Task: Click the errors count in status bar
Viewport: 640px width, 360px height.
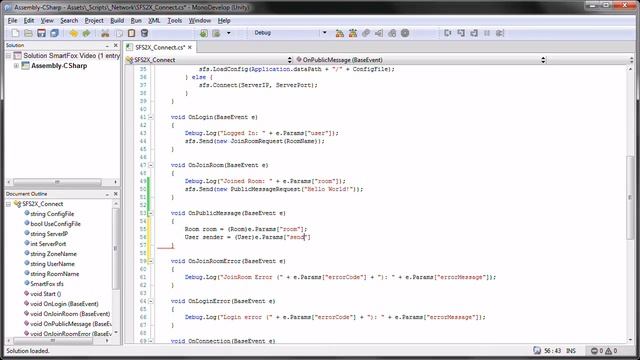Action: pos(597,351)
